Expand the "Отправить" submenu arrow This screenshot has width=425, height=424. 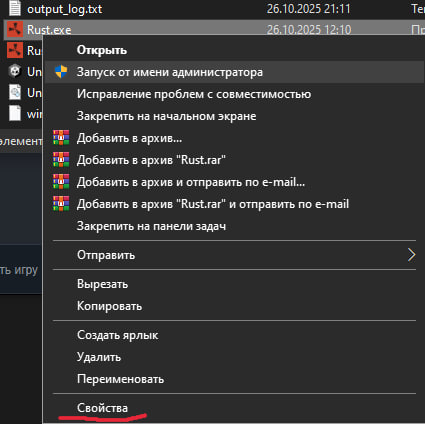(x=412, y=255)
